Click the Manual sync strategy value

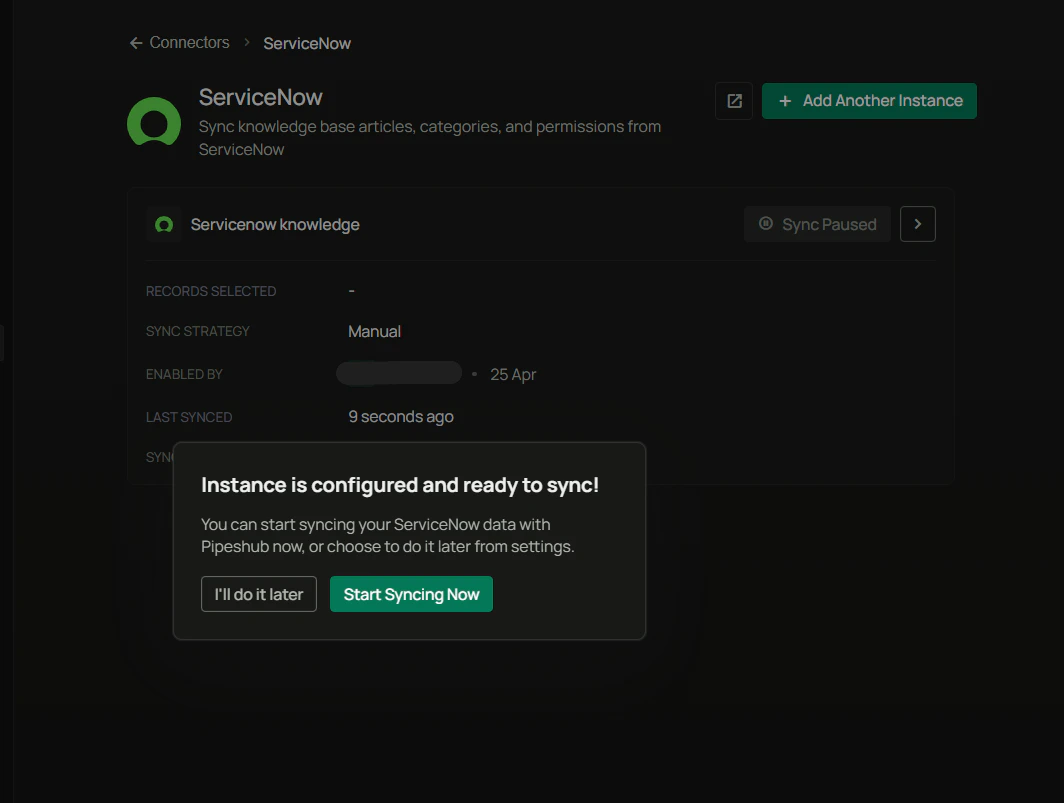pos(375,331)
